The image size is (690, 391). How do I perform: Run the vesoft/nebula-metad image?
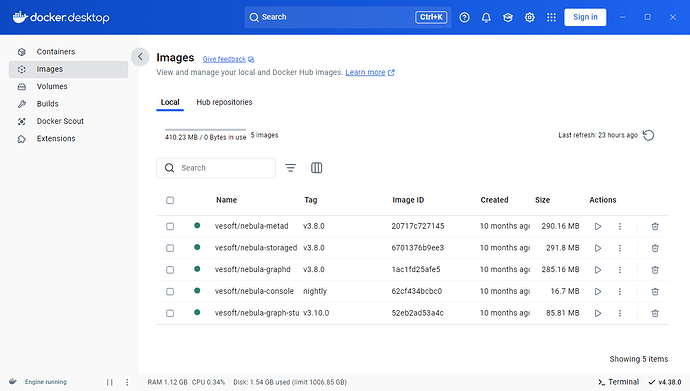click(598, 227)
